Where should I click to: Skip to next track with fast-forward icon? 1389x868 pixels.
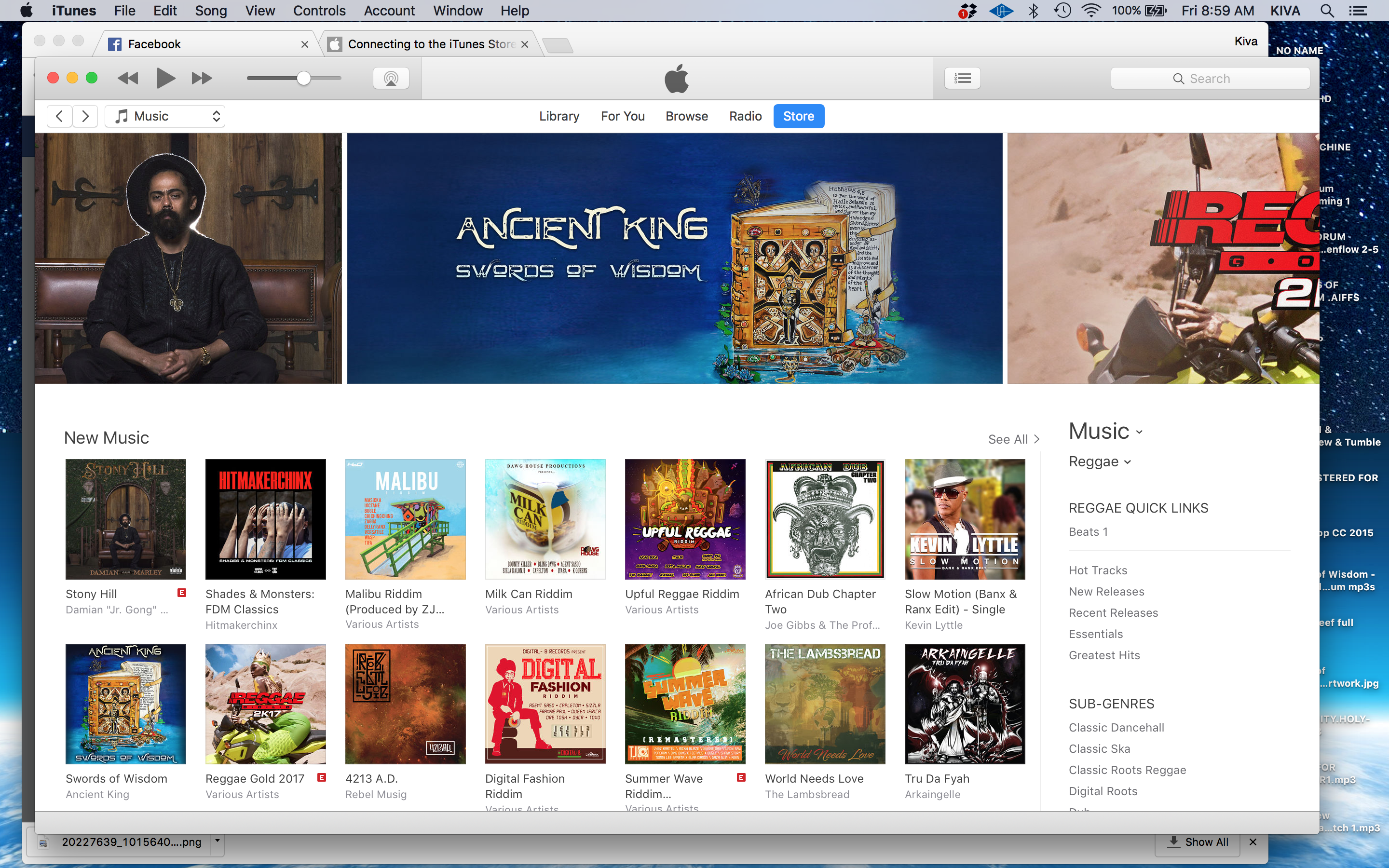[202, 78]
